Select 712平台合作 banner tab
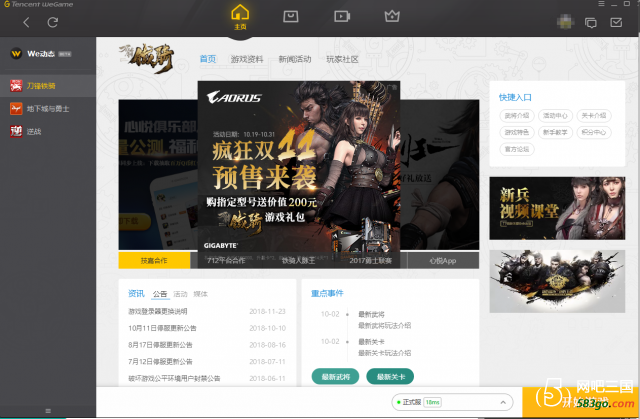640x419 pixels. coord(226,260)
